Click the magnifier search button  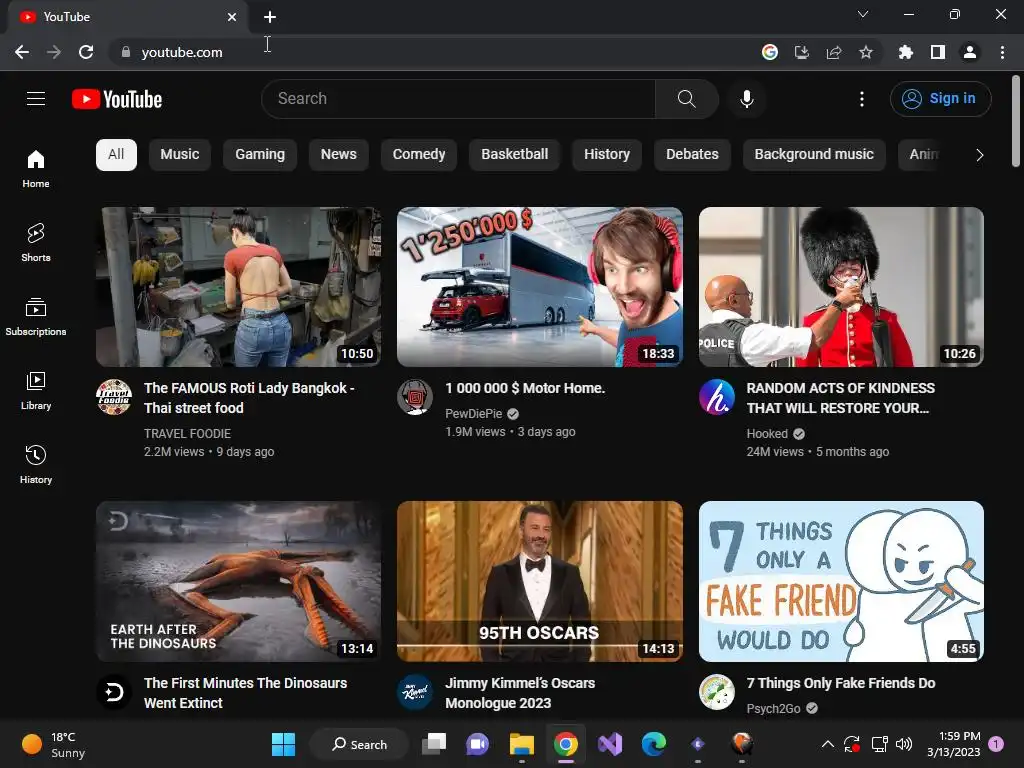tap(686, 99)
